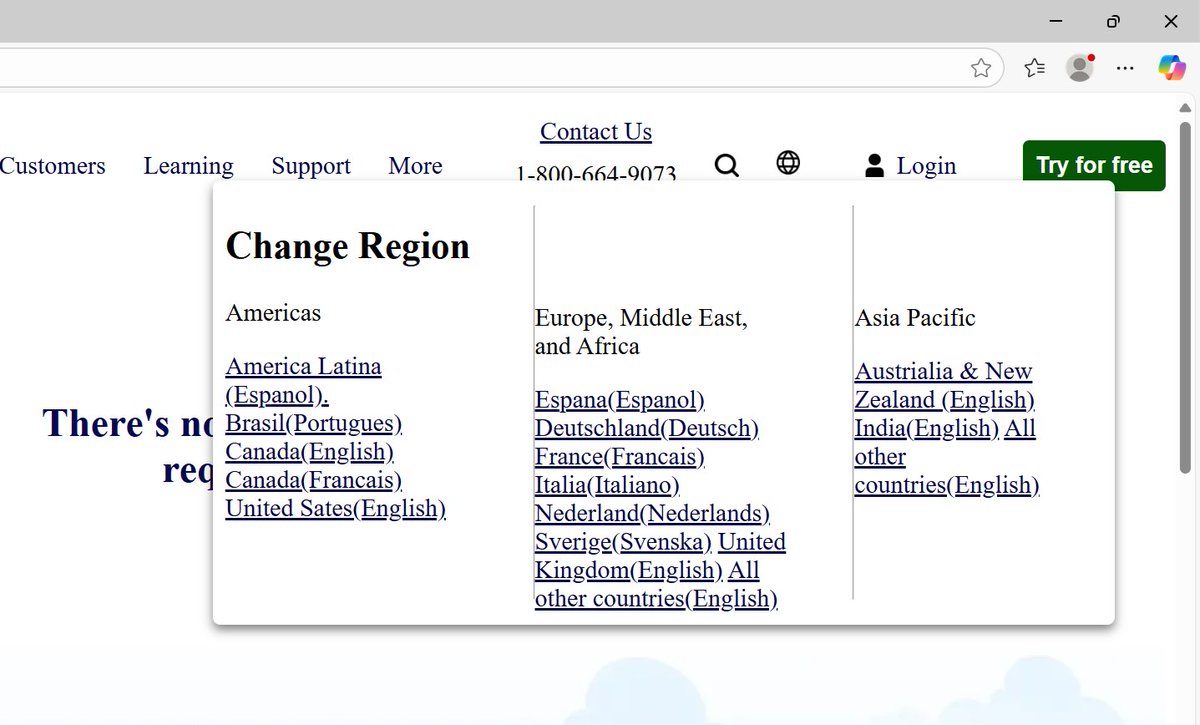Viewport: 1200px width, 725px height.
Task: Click the scrollbar up arrow
Action: [1185, 107]
